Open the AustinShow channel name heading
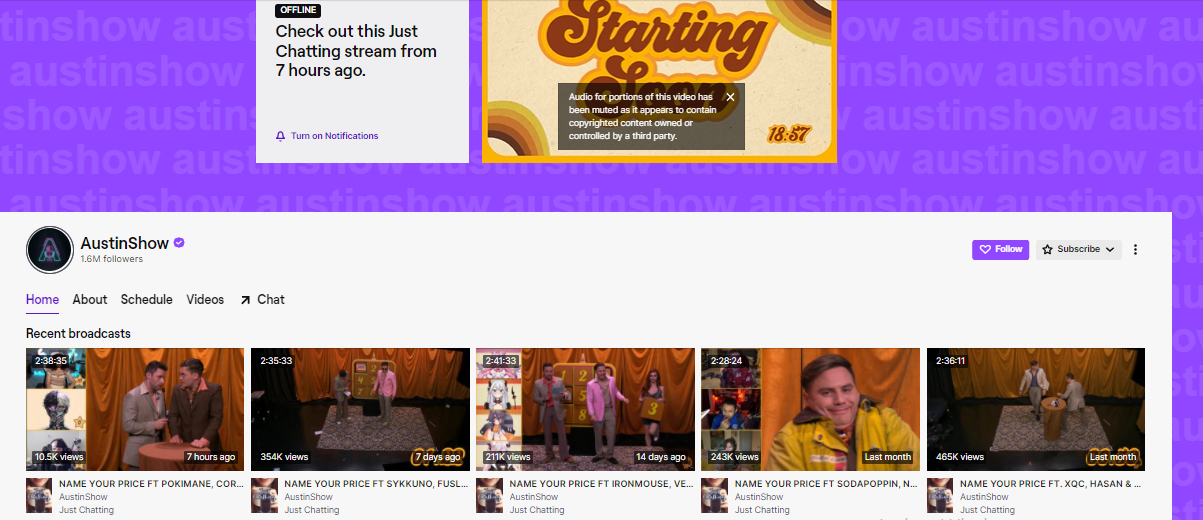The image size is (1203, 520). (125, 243)
